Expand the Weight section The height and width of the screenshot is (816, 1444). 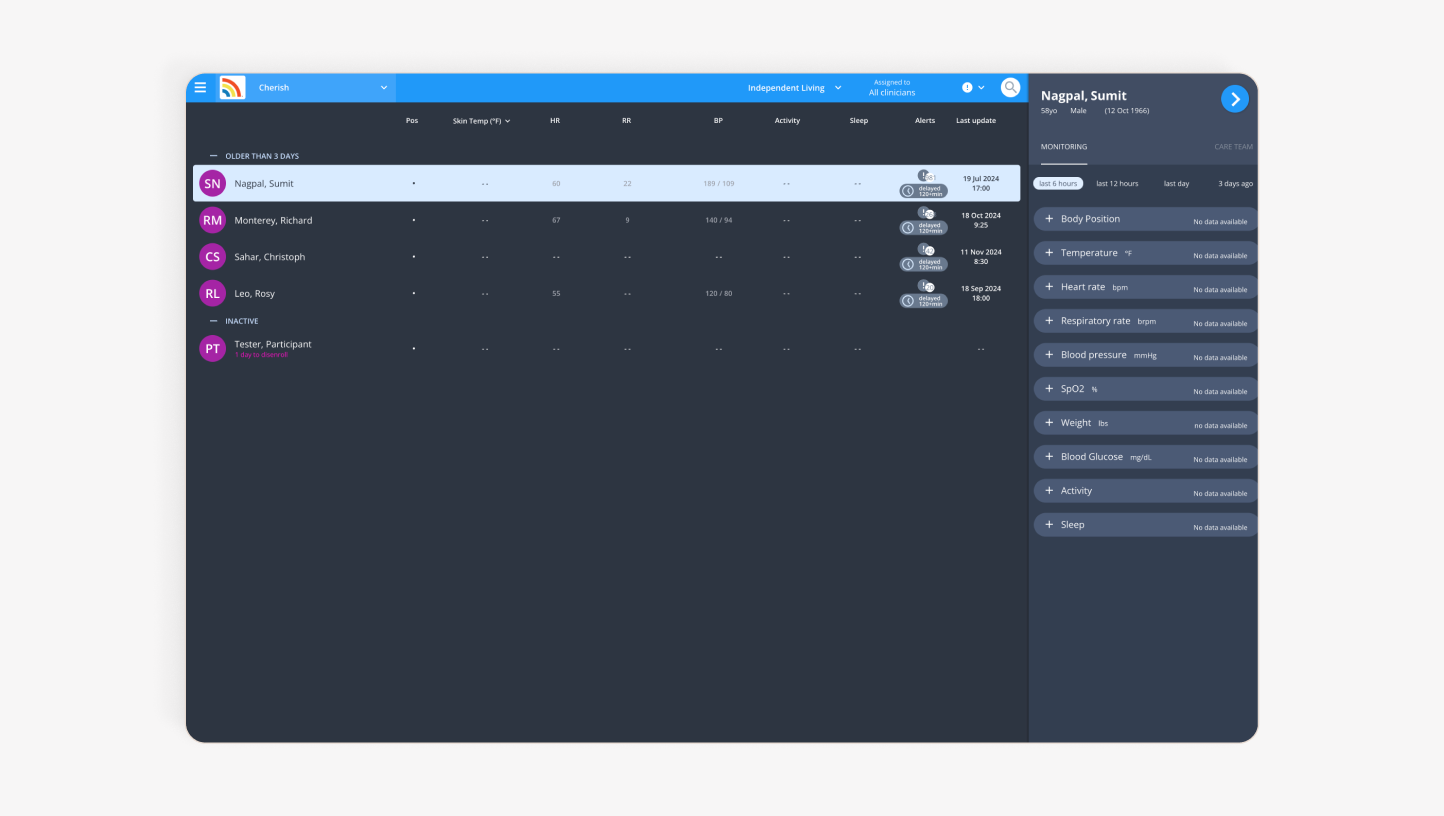[x=1146, y=423]
